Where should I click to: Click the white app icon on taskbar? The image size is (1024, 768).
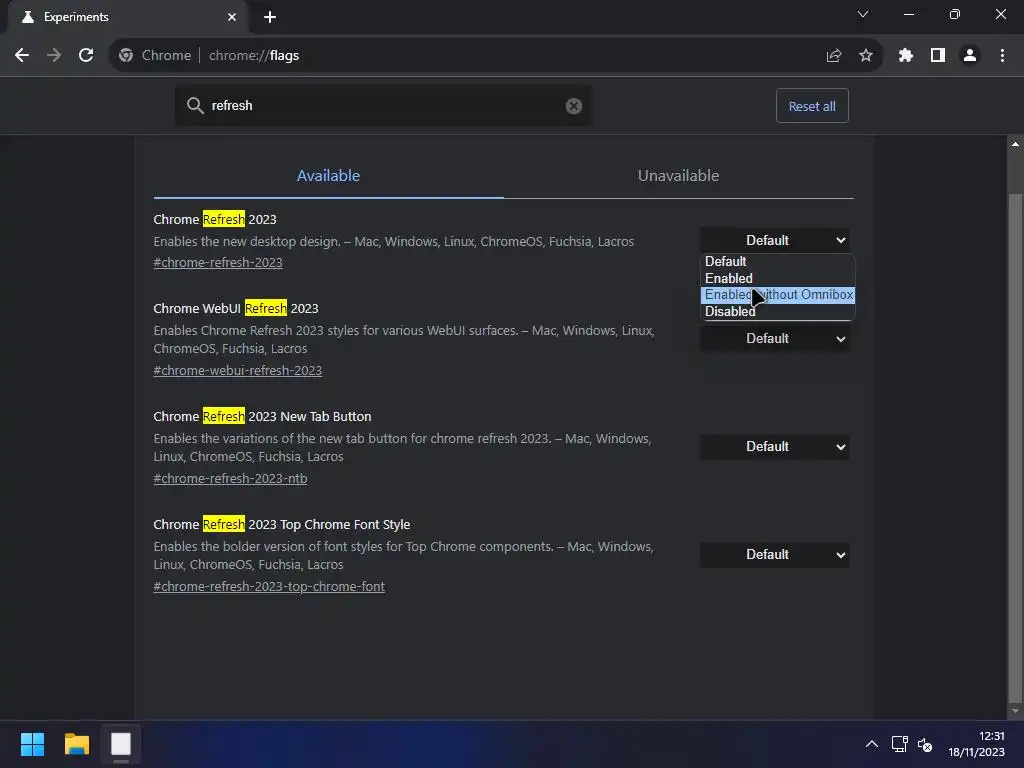coord(121,744)
